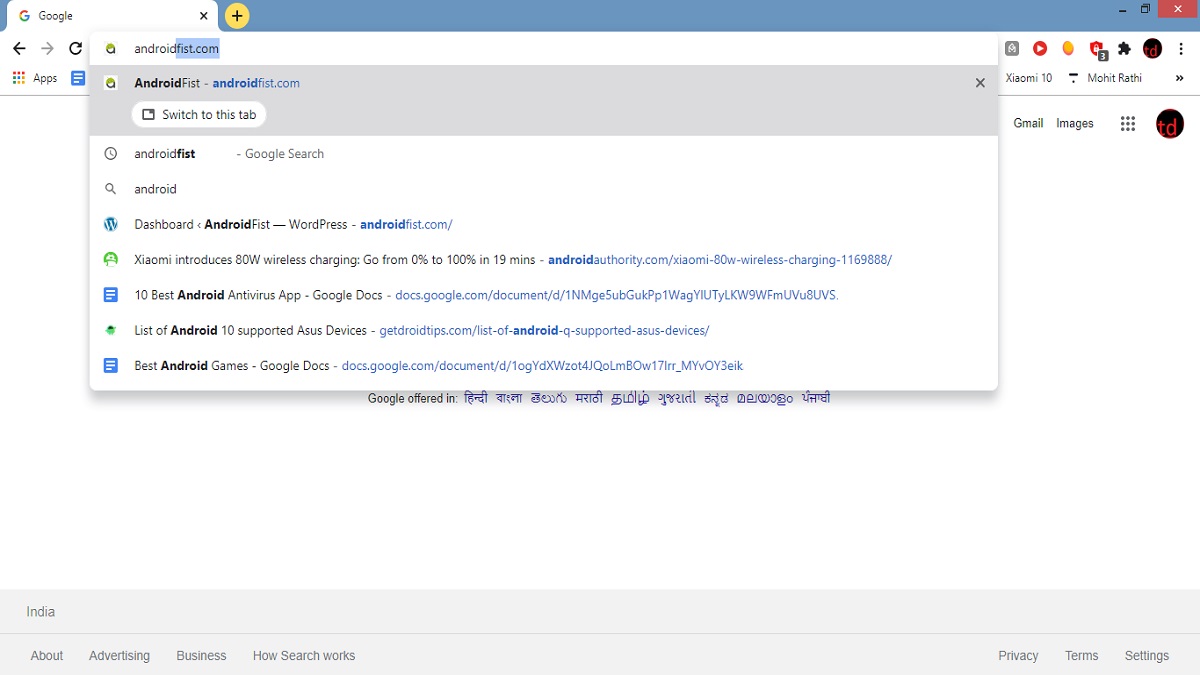Switch Google to Bengali (বাংলা)
The image size is (1200, 675).
(509, 398)
